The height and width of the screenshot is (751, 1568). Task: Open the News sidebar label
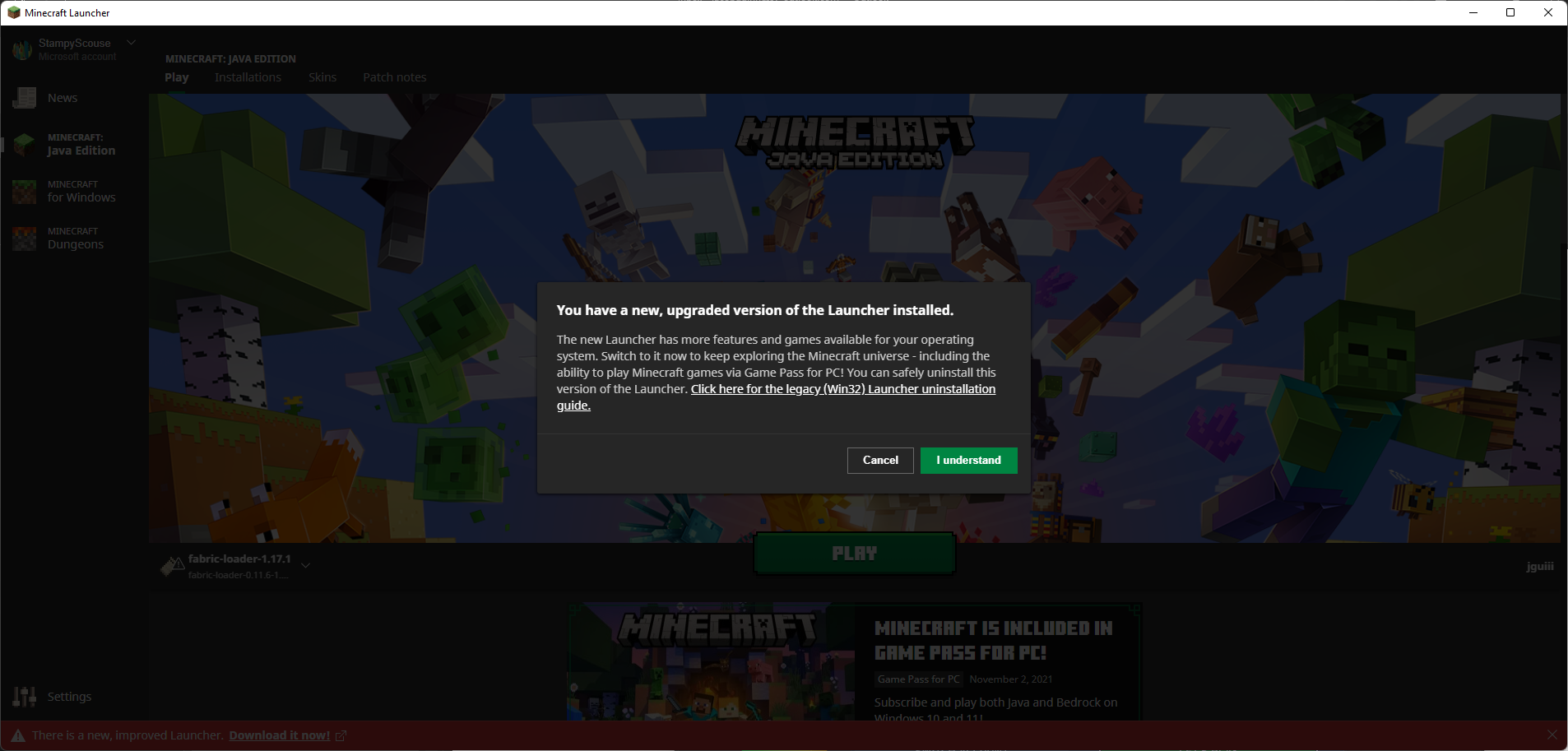pos(63,98)
